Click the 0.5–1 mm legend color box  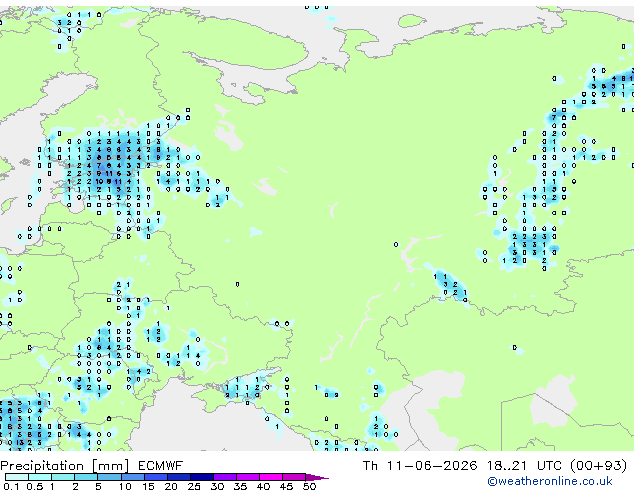(x=40, y=477)
